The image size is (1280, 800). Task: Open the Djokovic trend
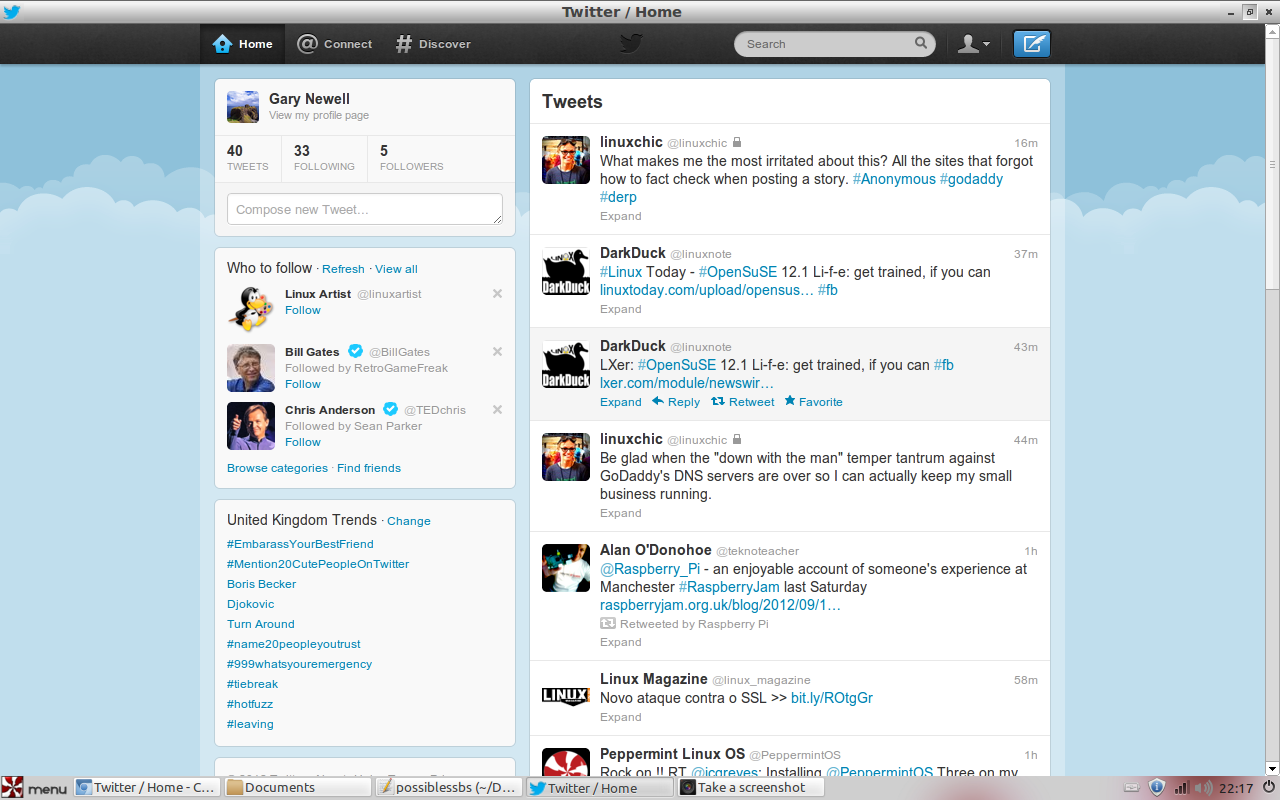[x=250, y=604]
